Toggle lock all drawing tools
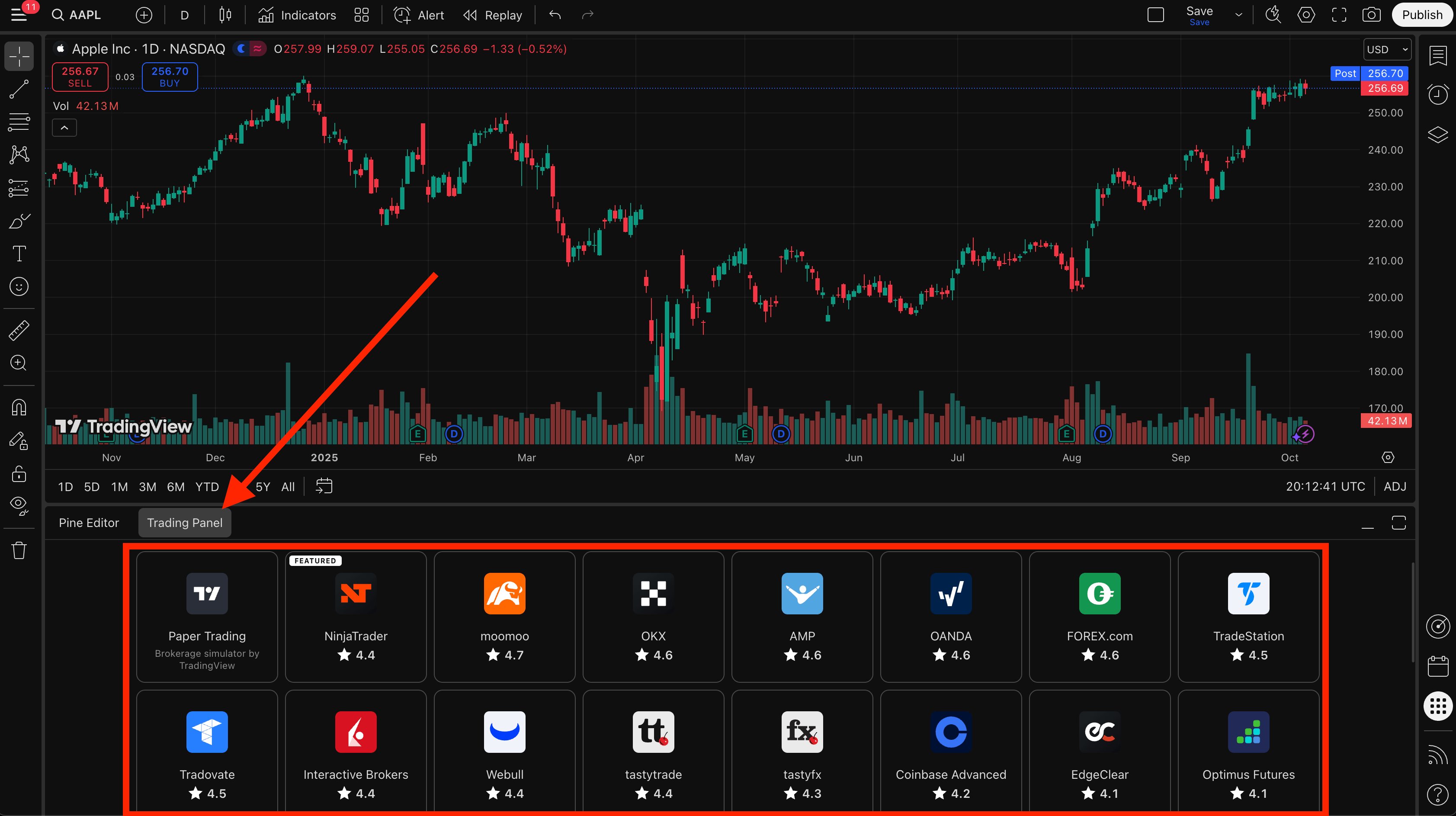 [x=19, y=473]
